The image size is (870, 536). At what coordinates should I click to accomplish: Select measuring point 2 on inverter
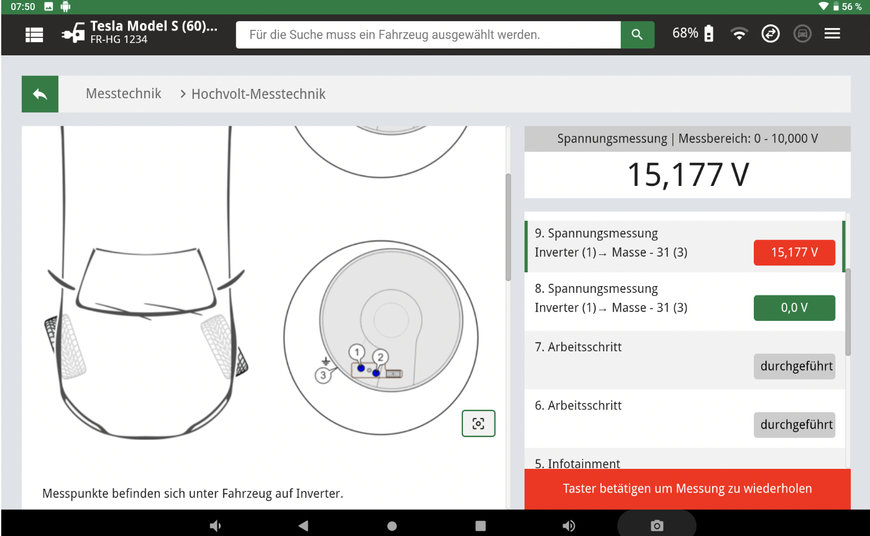(380, 357)
